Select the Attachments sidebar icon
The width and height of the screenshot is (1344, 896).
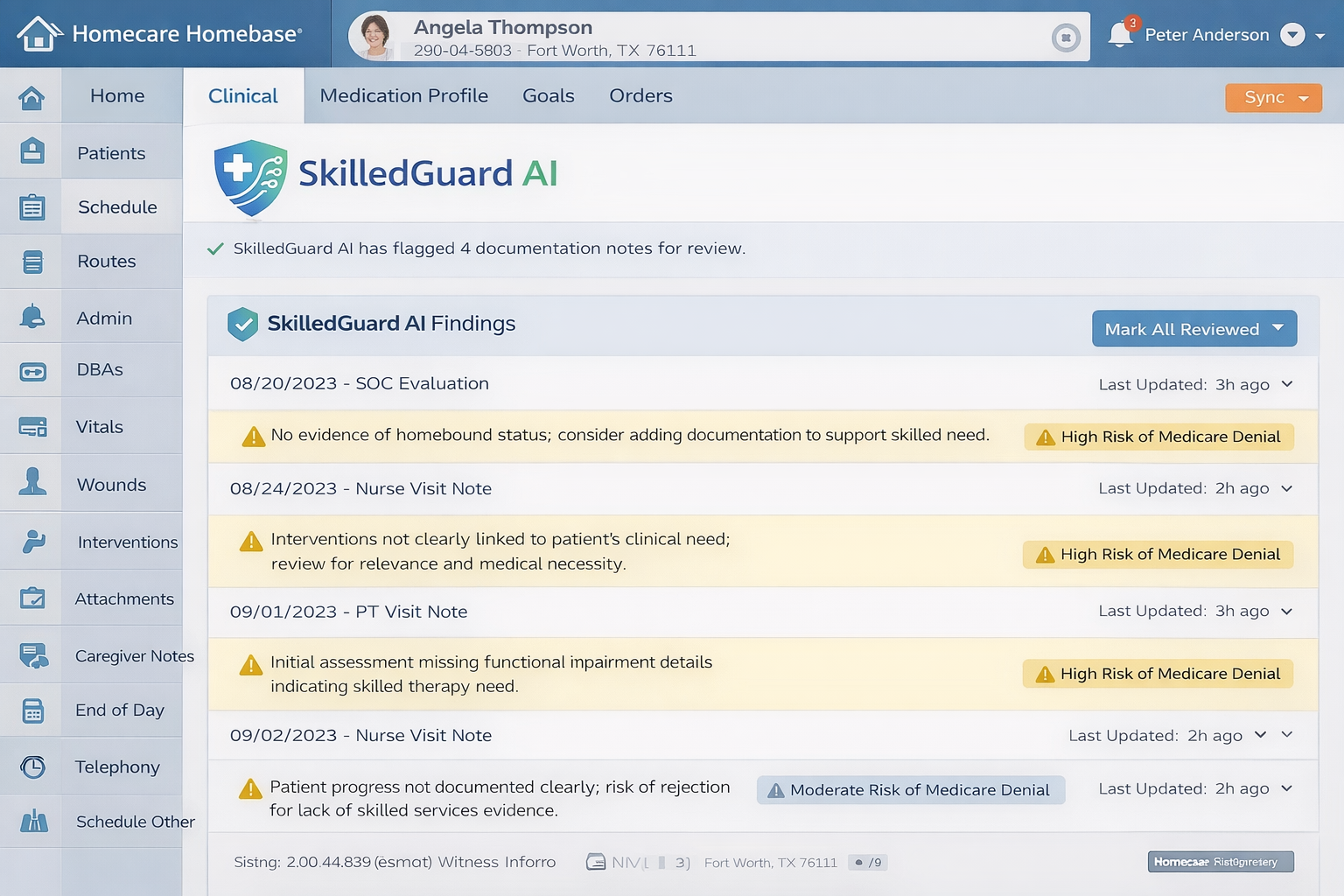pos(32,598)
